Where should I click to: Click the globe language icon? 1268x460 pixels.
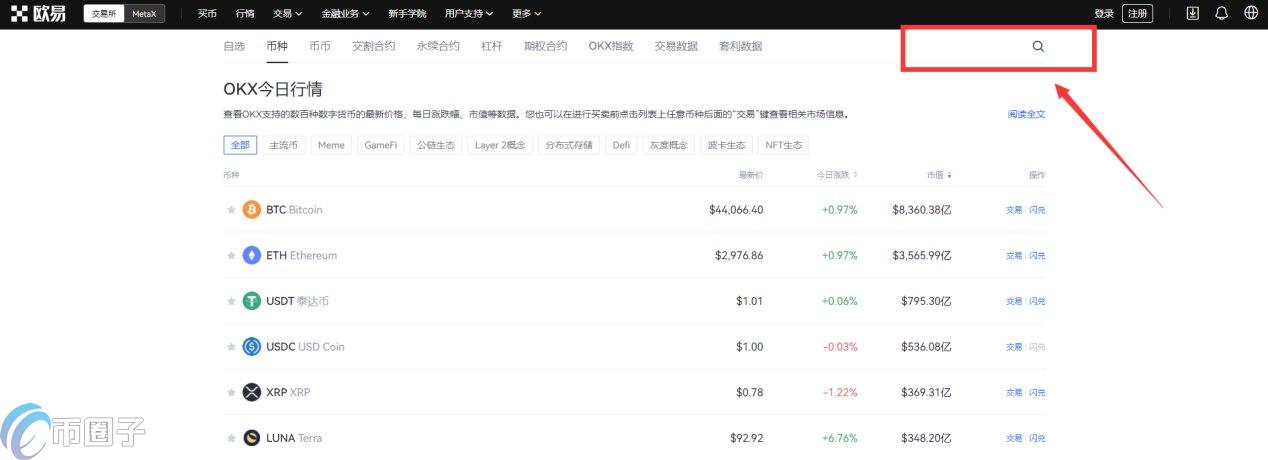(1251, 13)
